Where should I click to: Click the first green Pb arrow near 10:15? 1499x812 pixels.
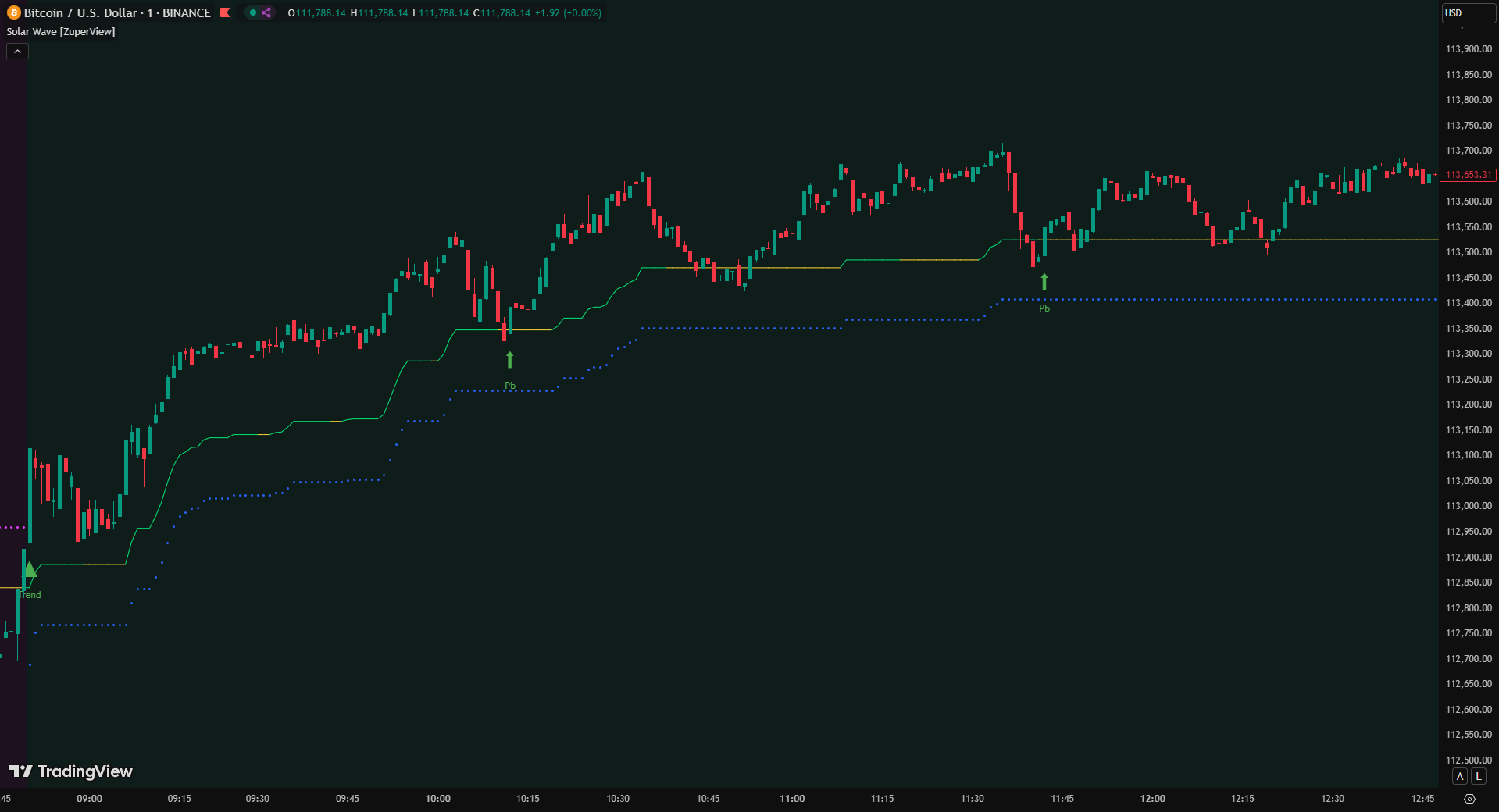pos(510,360)
